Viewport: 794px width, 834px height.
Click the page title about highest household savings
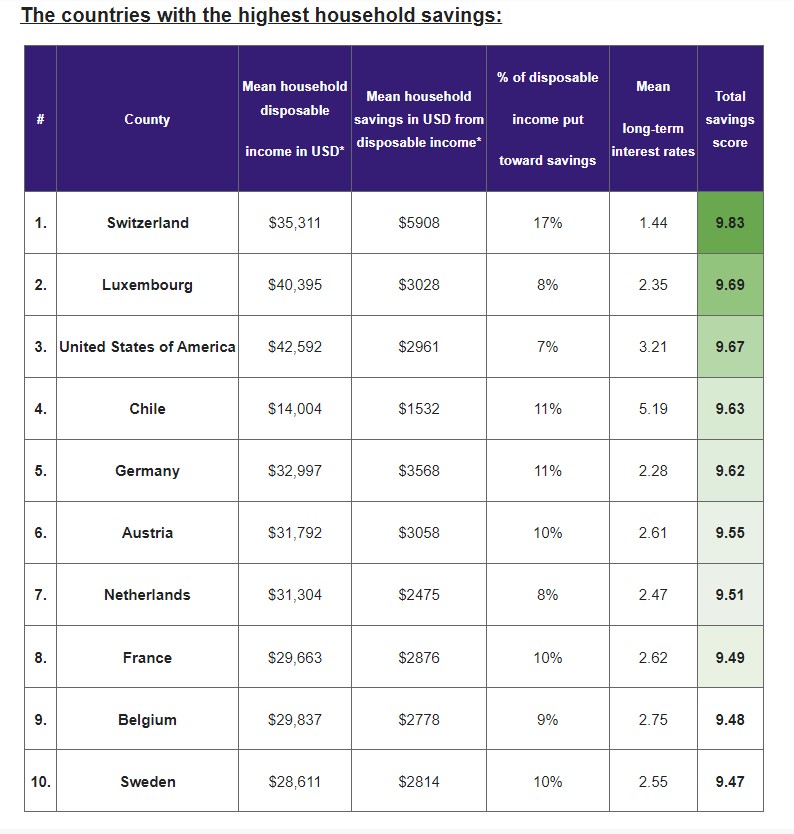(261, 16)
